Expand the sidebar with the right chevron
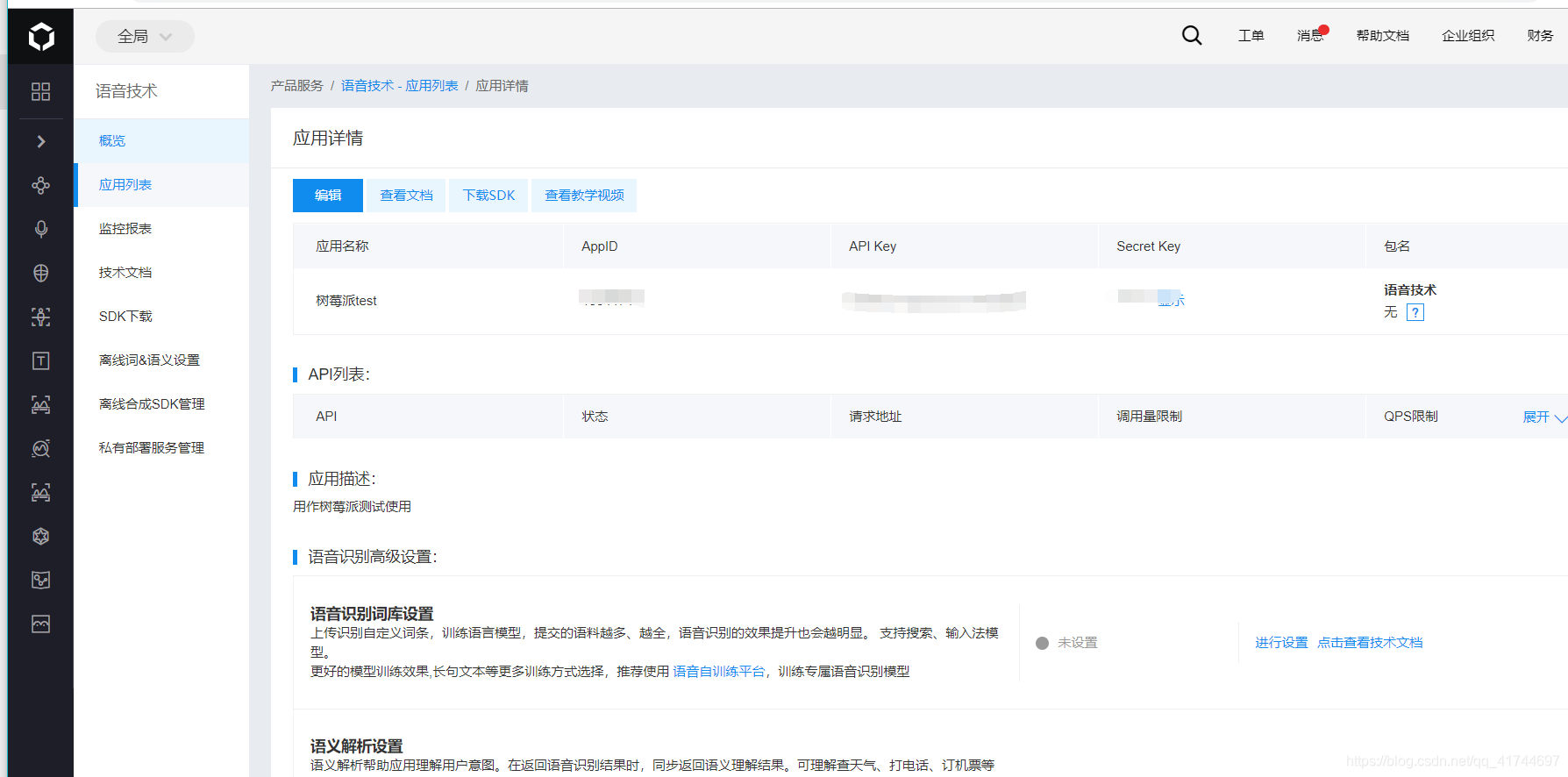Viewport: 1568px width, 777px height. pyautogui.click(x=40, y=141)
